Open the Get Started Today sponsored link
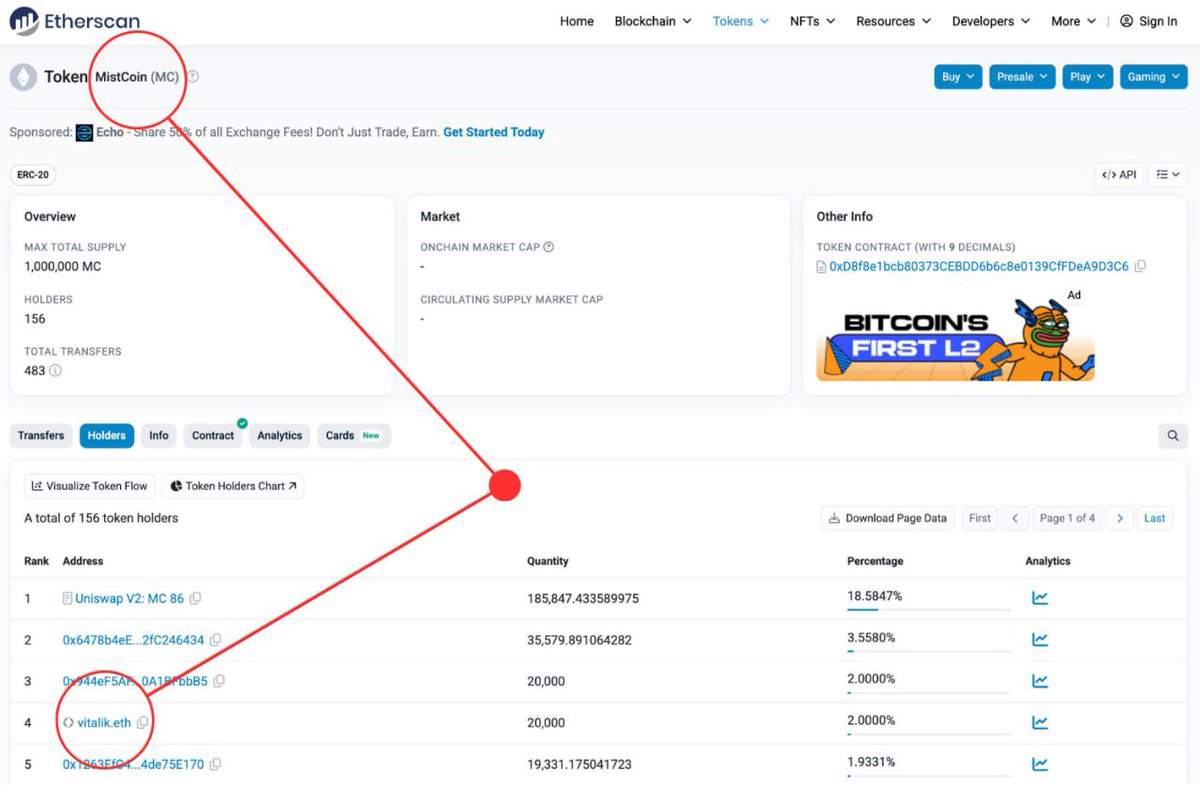Image resolution: width=1200 pixels, height=800 pixels. pos(494,132)
